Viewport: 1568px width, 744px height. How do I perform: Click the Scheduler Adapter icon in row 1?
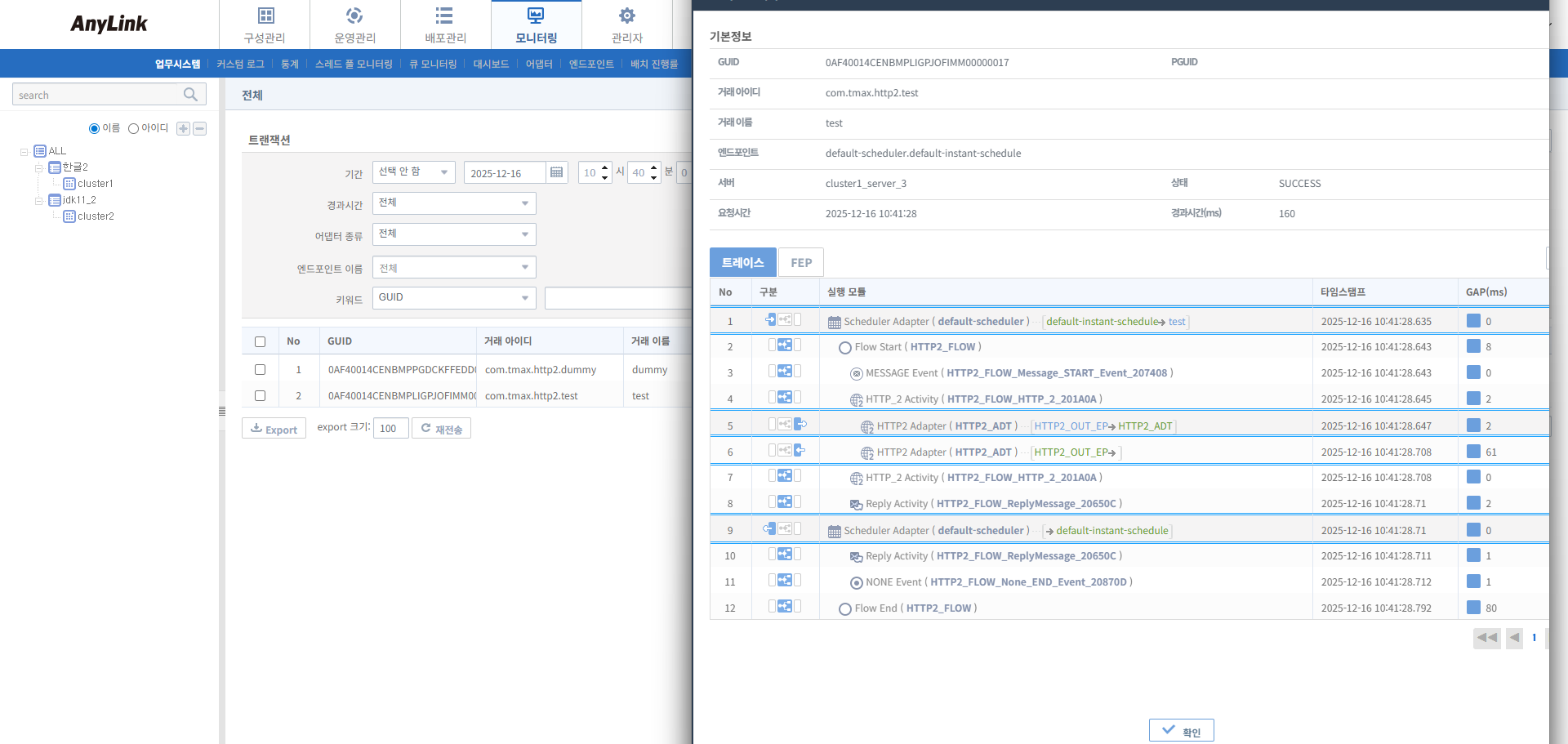834,323
